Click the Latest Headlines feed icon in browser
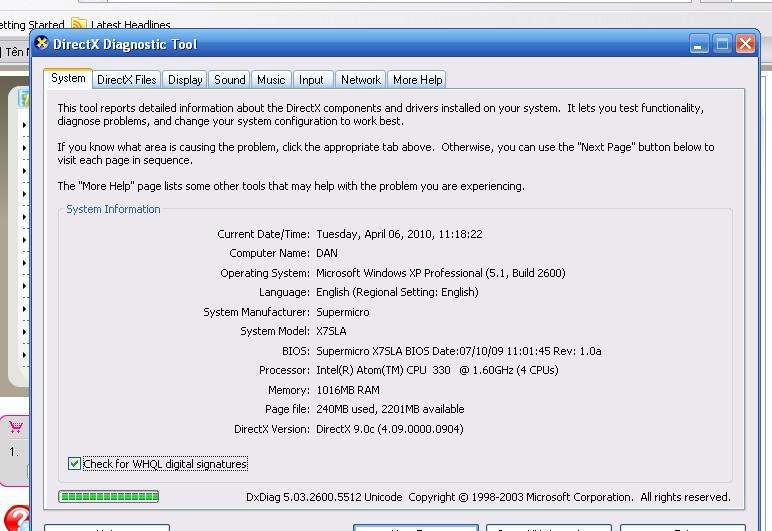The height and width of the screenshot is (531, 772). point(78,24)
